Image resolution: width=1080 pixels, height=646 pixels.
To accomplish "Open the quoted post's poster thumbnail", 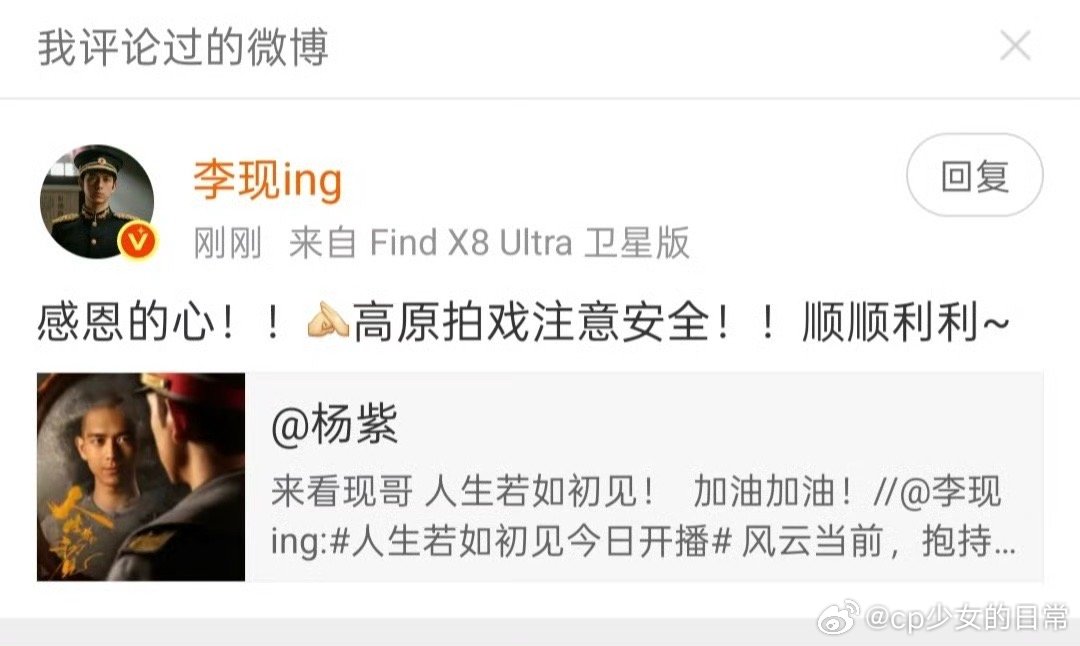I will [141, 477].
